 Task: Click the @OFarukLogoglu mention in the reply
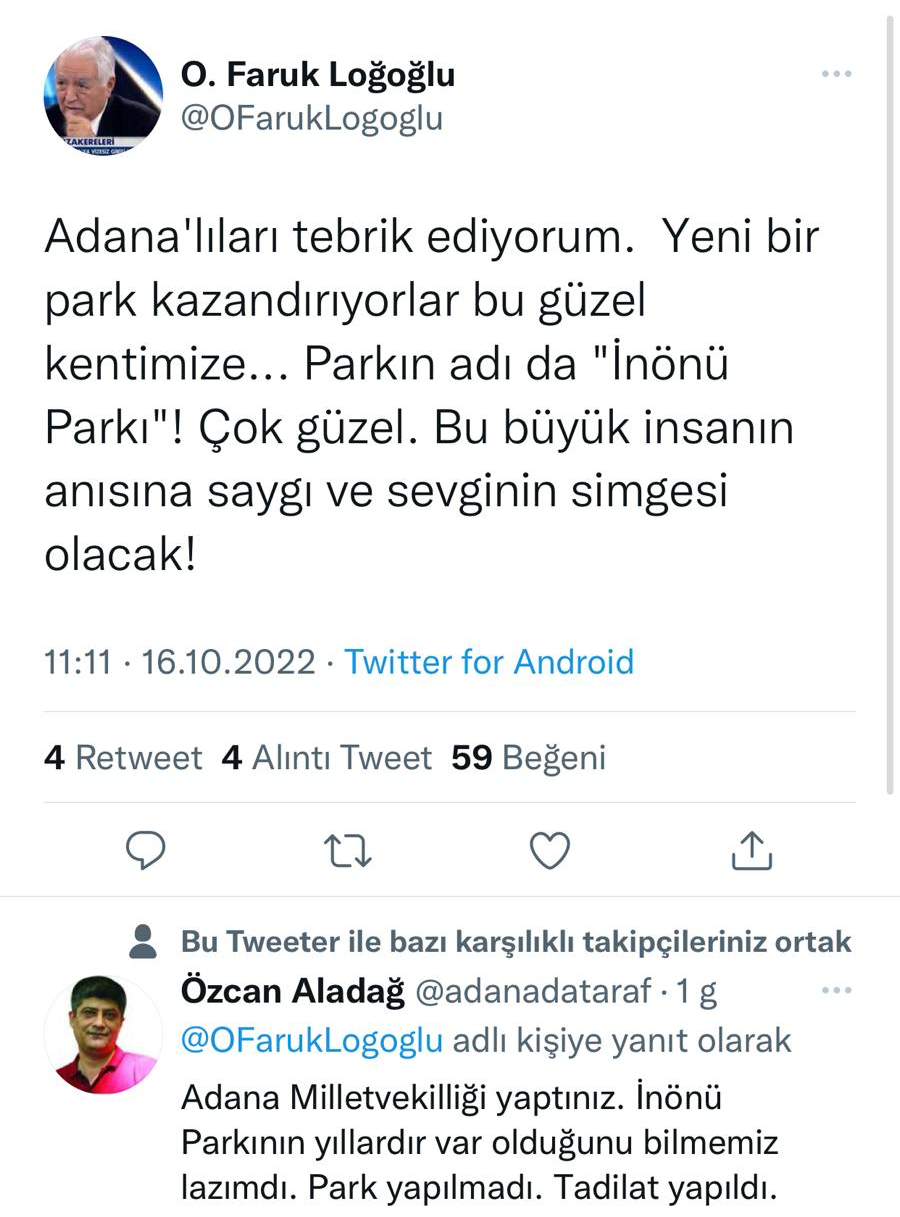(x=311, y=1041)
